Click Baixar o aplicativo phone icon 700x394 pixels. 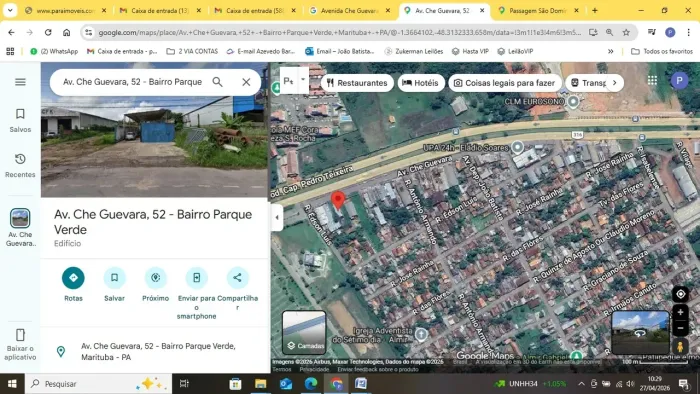[x=20, y=335]
